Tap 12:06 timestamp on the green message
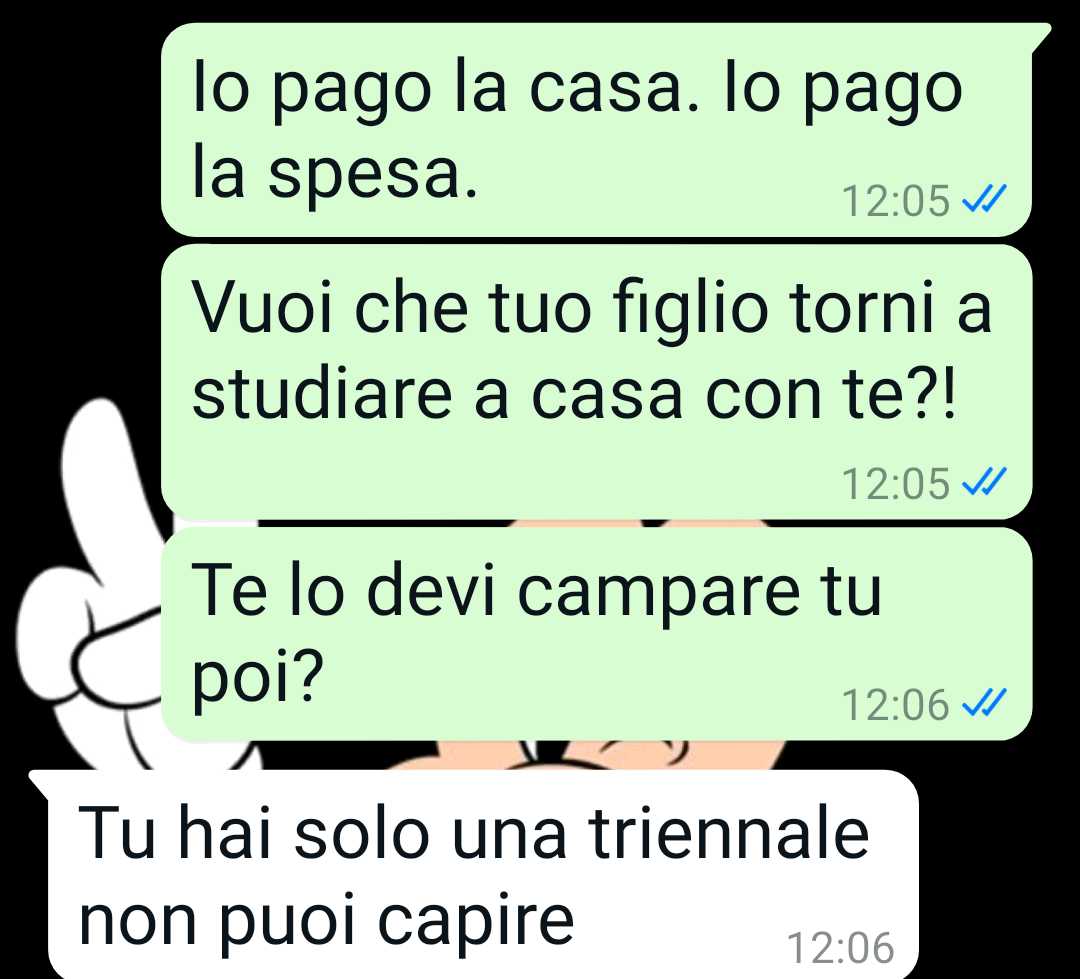This screenshot has width=1080, height=979. 895,705
